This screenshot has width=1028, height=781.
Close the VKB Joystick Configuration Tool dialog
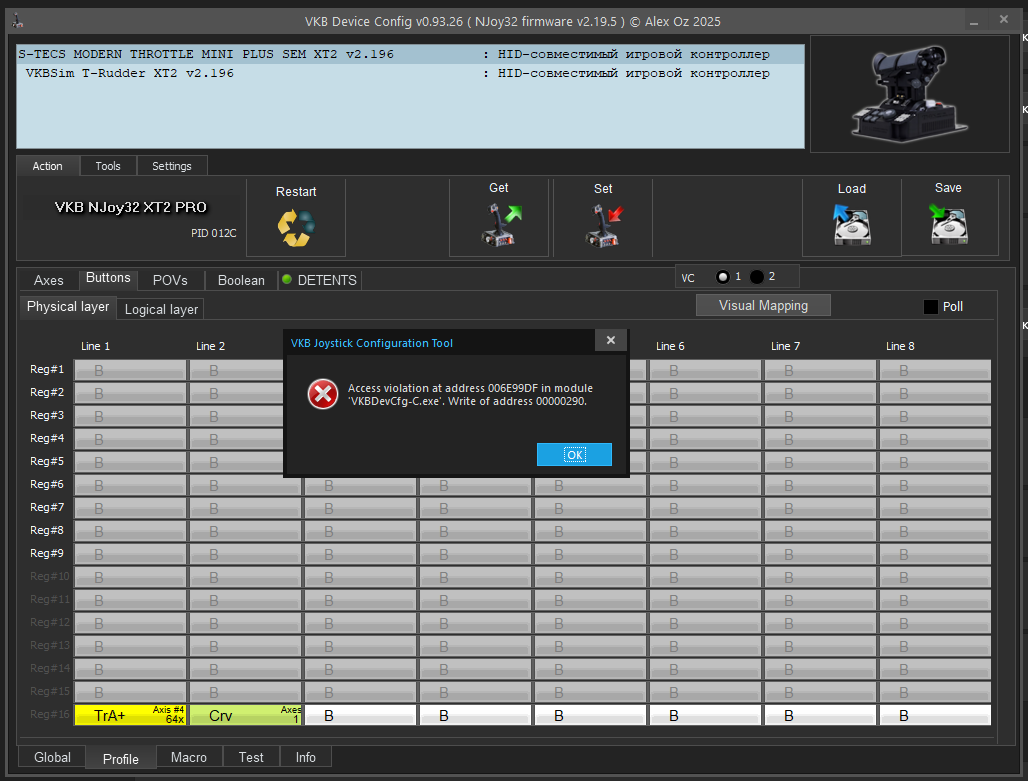pos(610,340)
